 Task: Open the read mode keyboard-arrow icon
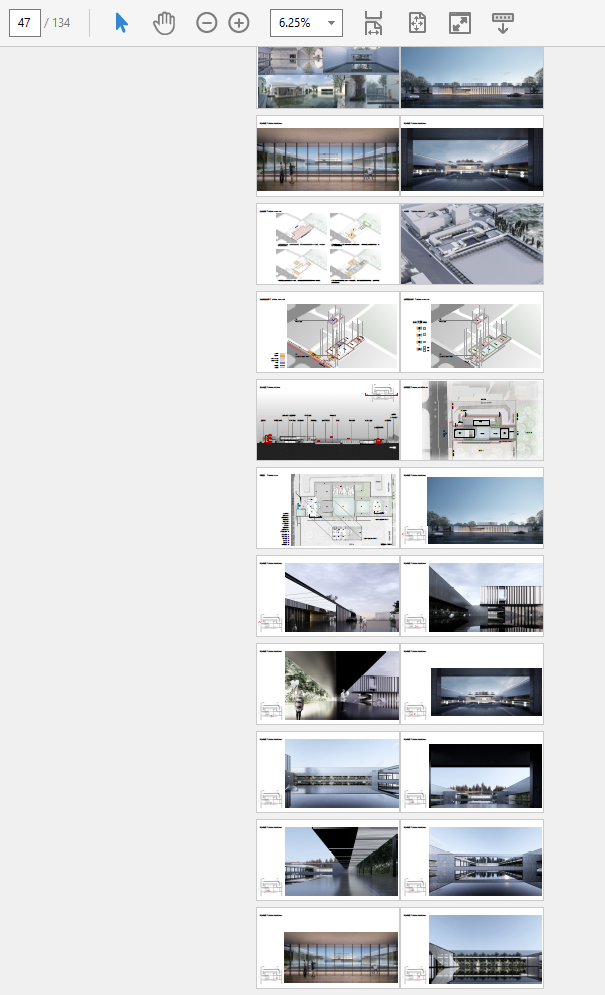click(503, 23)
